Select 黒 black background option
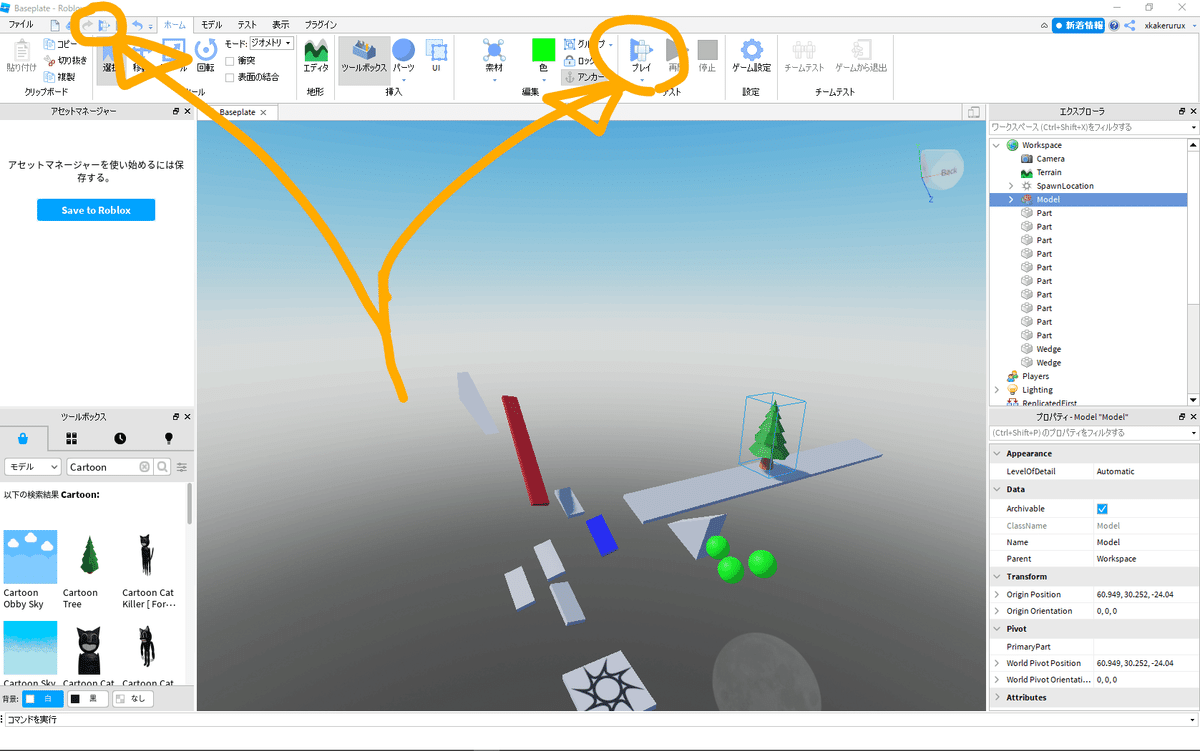This screenshot has width=1200, height=751. (x=86, y=699)
